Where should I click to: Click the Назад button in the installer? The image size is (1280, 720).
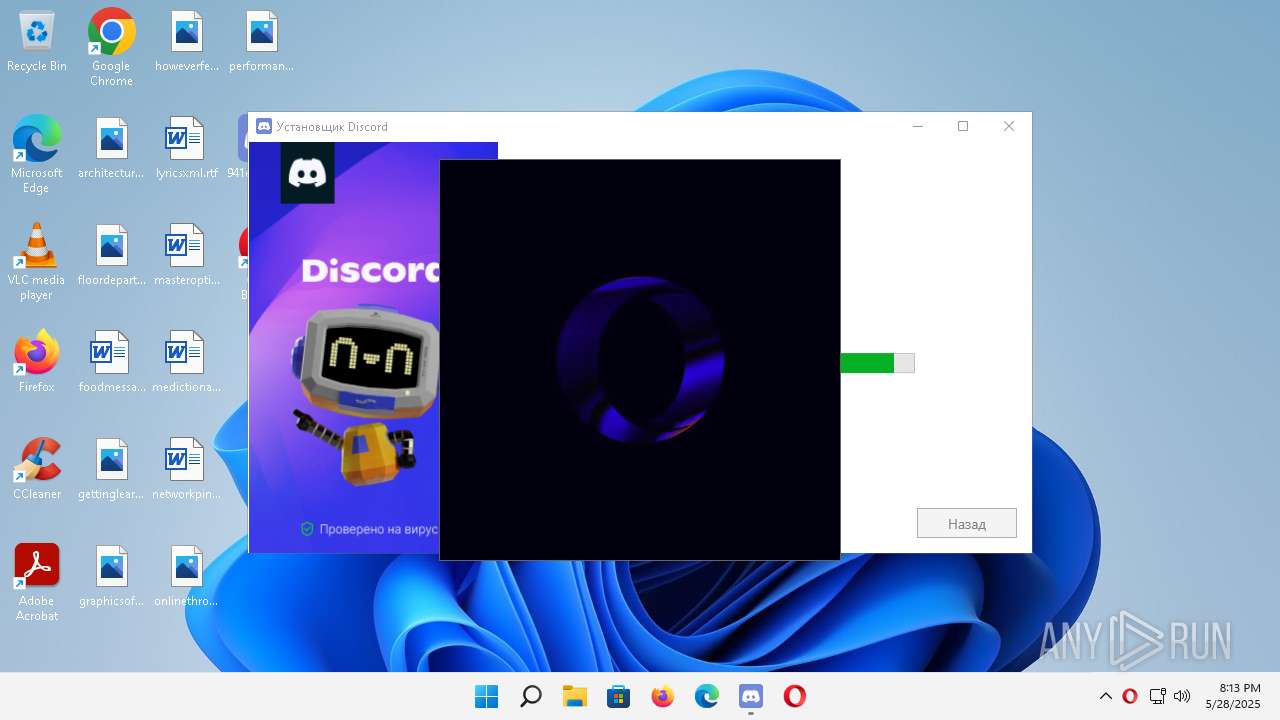(967, 523)
